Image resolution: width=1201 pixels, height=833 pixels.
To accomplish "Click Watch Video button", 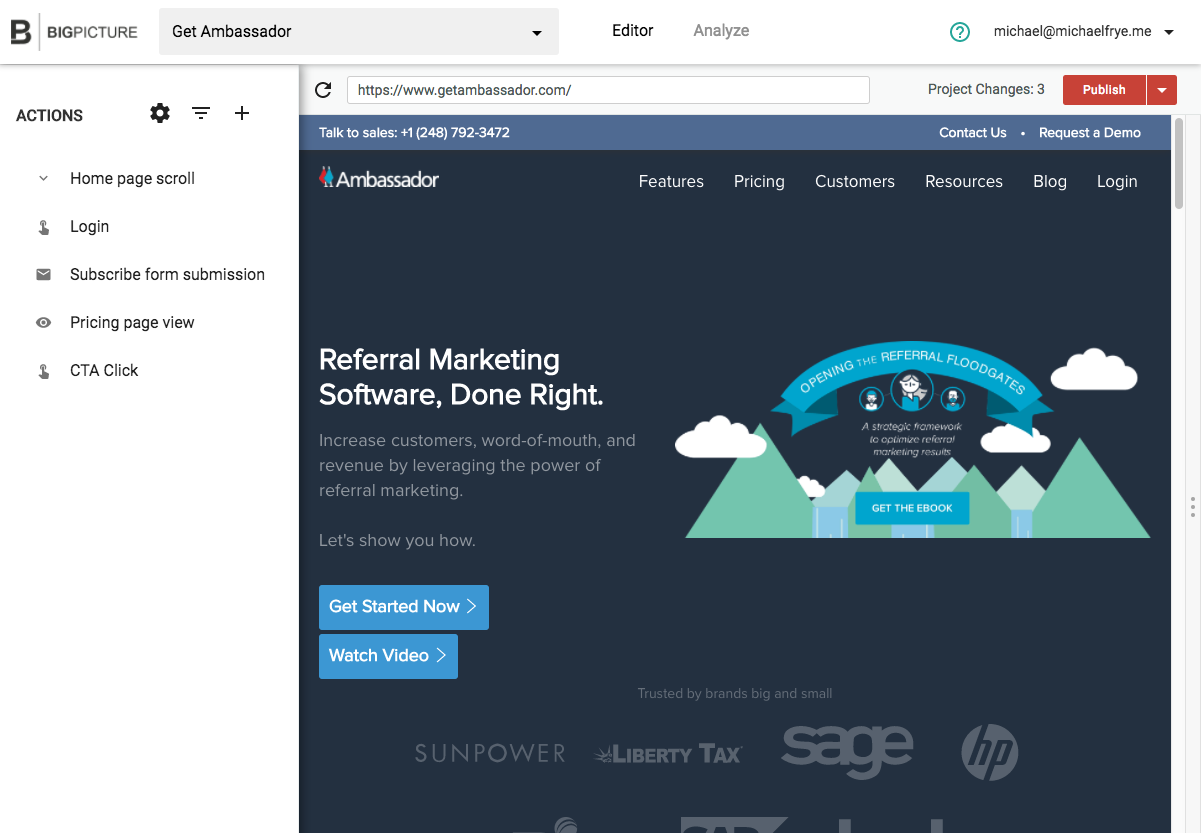I will [388, 656].
